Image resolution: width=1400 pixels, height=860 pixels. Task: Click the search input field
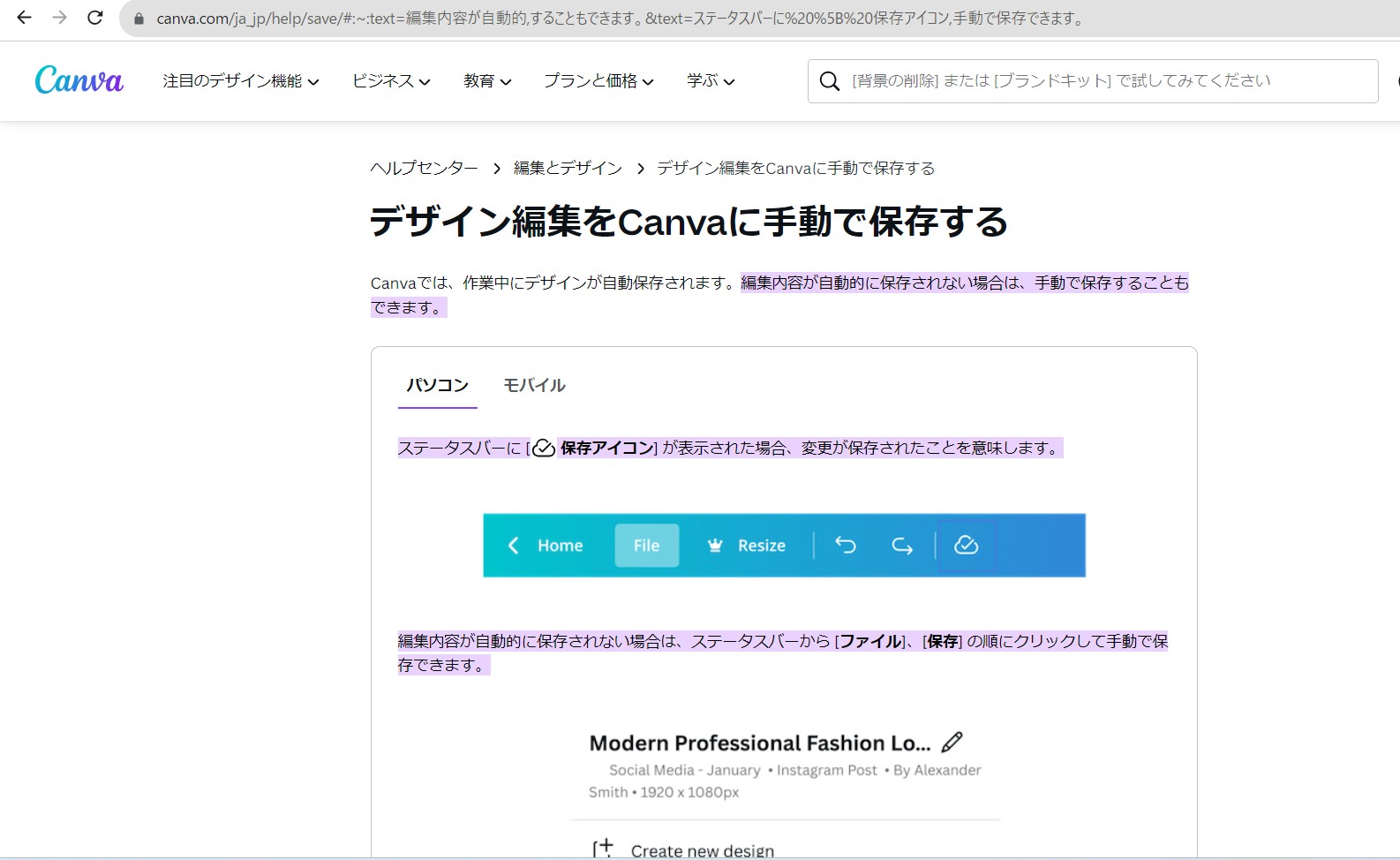[x=1093, y=81]
